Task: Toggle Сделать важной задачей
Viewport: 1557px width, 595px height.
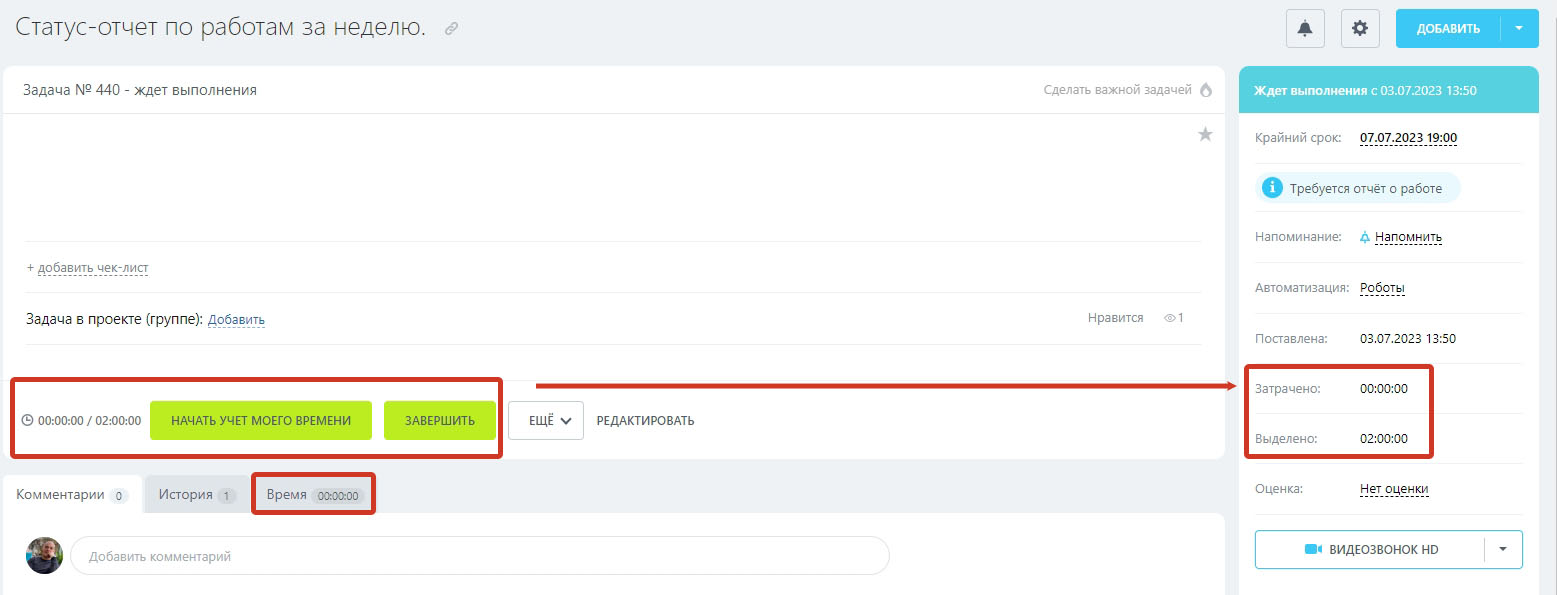Action: coord(1117,90)
